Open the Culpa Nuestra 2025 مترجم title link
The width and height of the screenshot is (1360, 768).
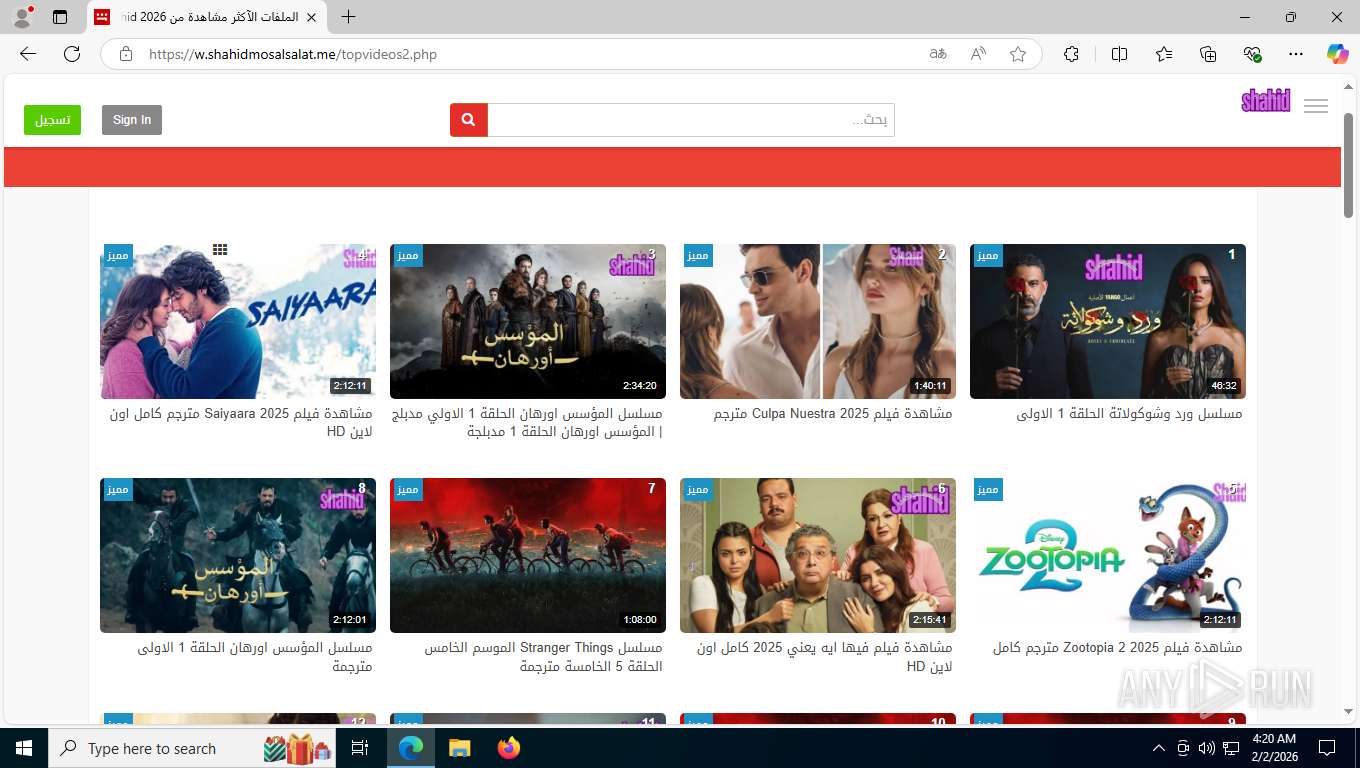point(833,414)
